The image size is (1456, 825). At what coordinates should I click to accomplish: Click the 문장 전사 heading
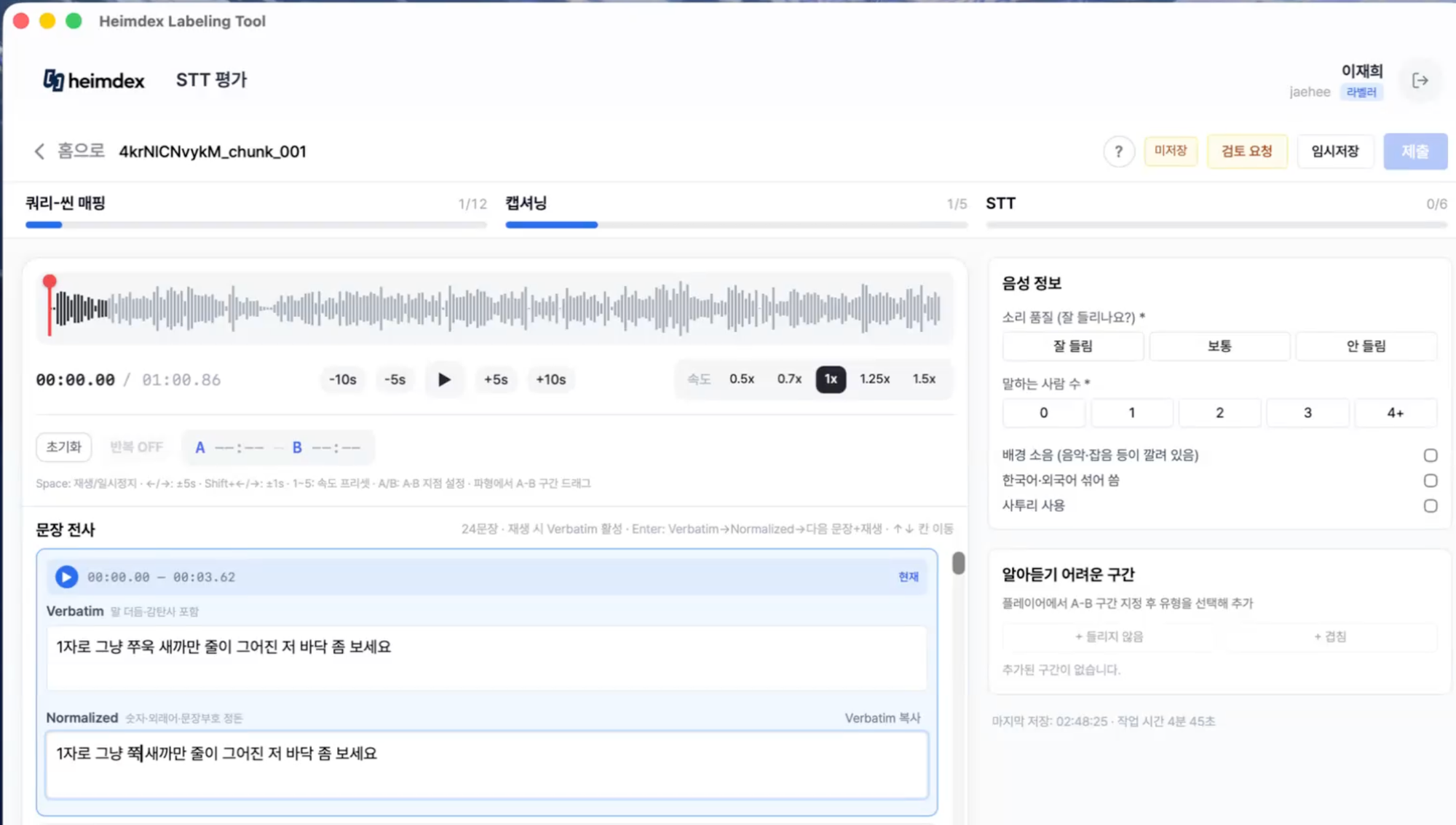[66, 529]
